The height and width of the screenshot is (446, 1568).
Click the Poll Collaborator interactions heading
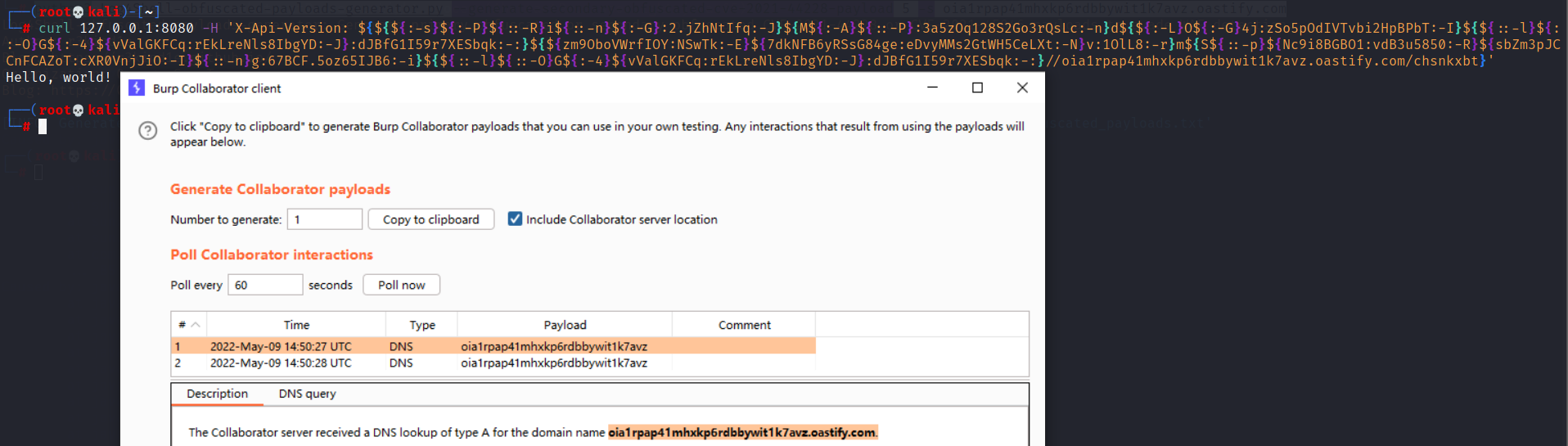click(272, 255)
